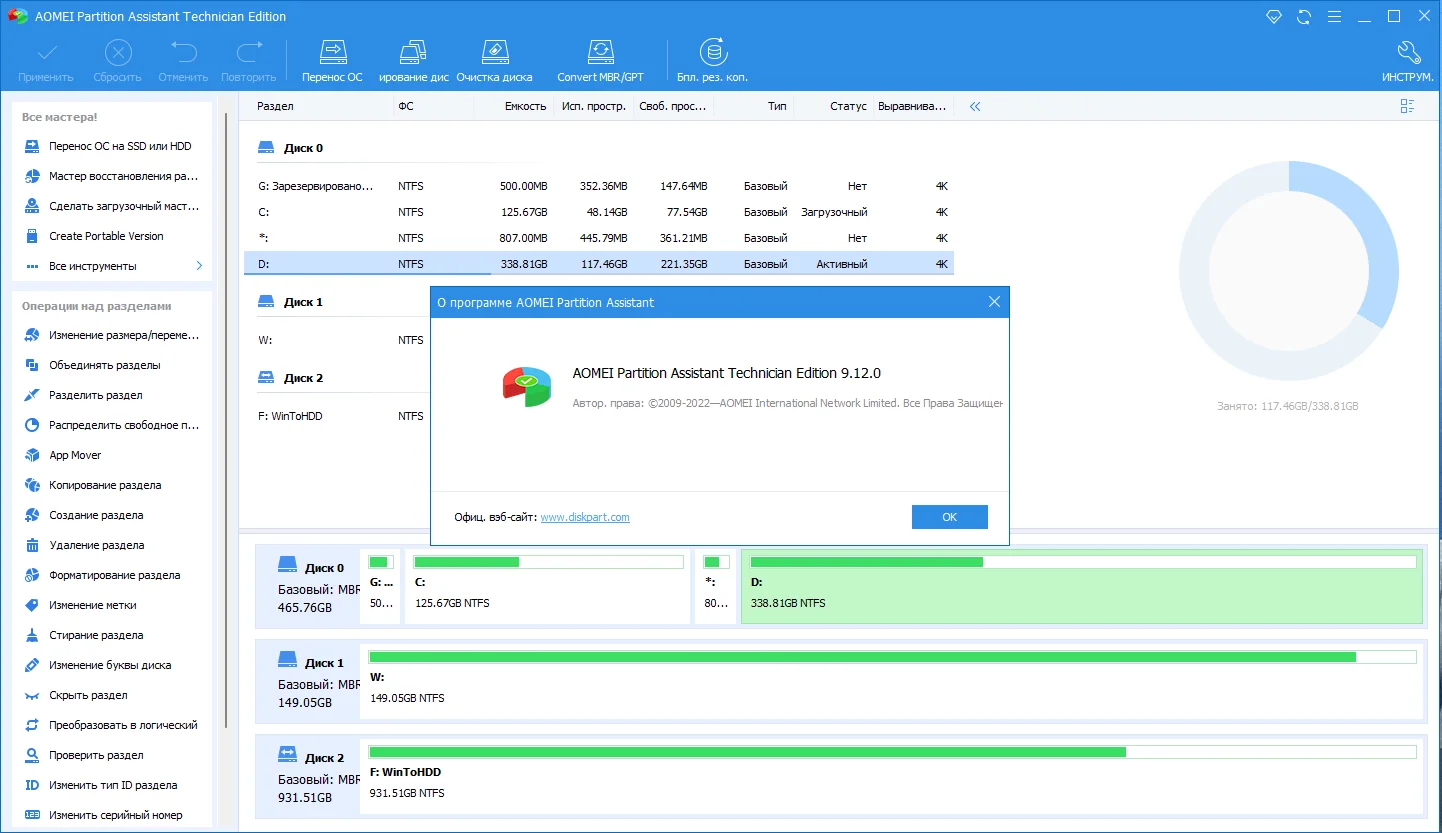Image resolution: width=1442 pixels, height=833 pixels.
Task: Click the Undo (Отменить) arrow icon
Action: (x=183, y=52)
